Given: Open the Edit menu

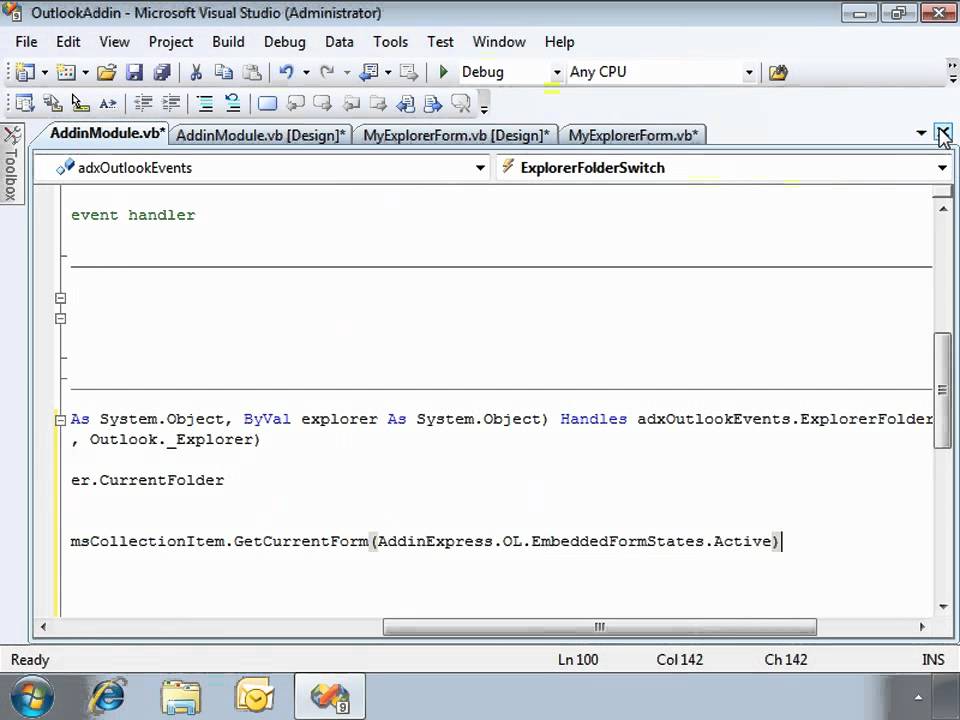Looking at the screenshot, I should [68, 42].
